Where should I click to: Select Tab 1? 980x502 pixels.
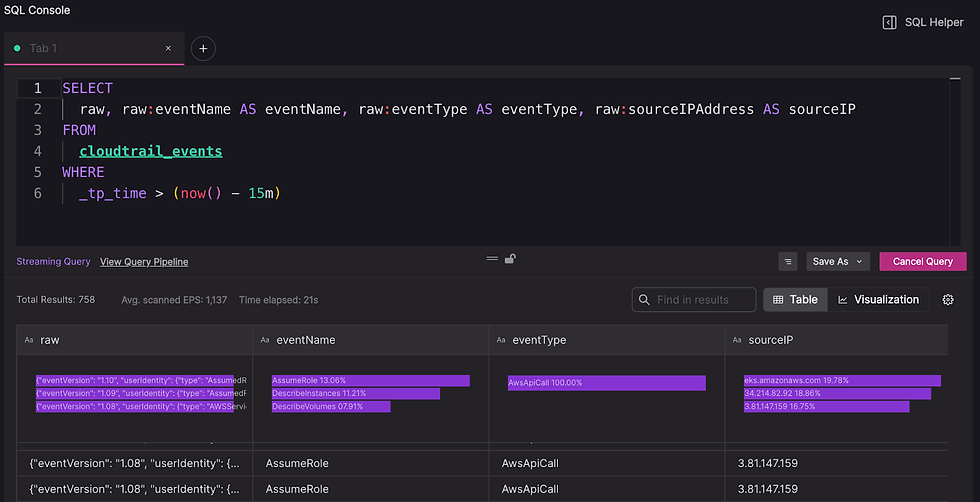[x=94, y=48]
